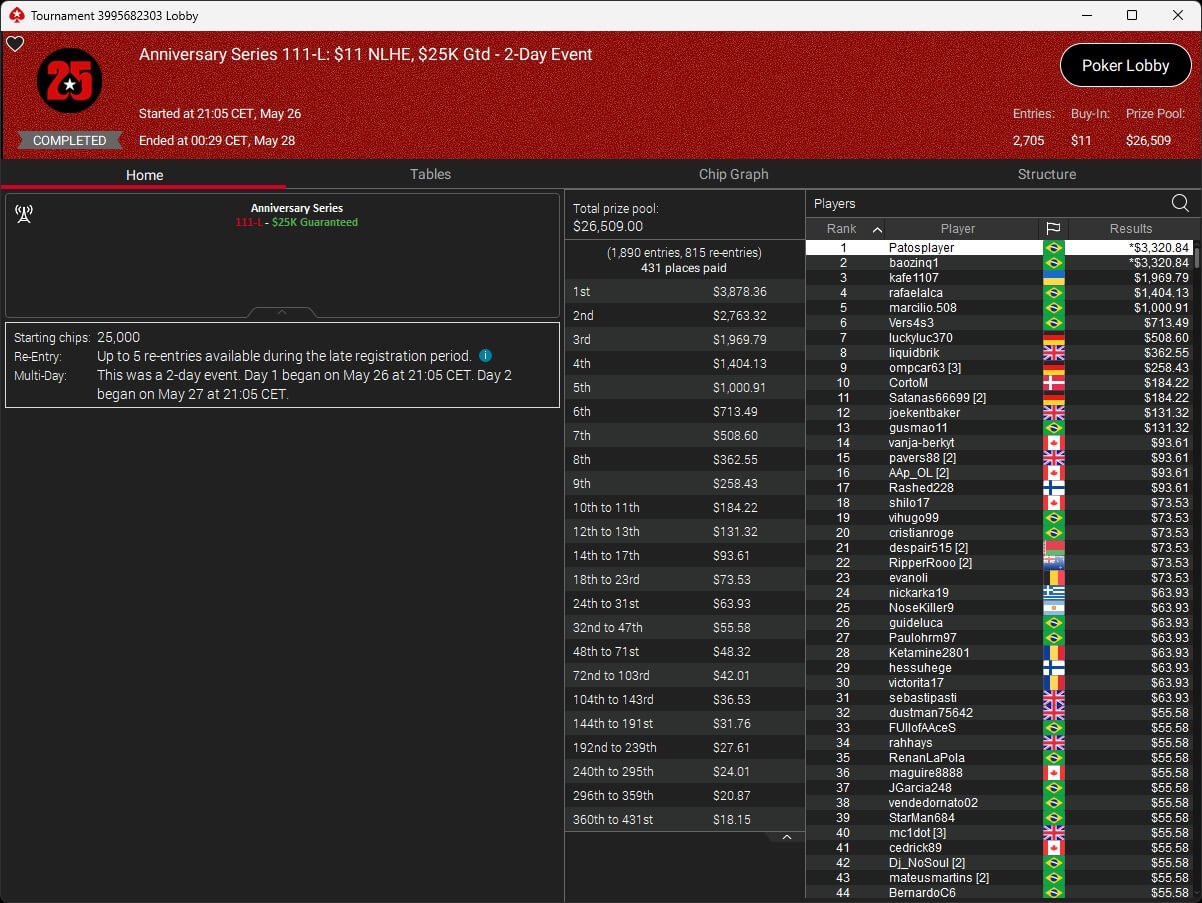Select player baozinq1 row

(1000, 262)
